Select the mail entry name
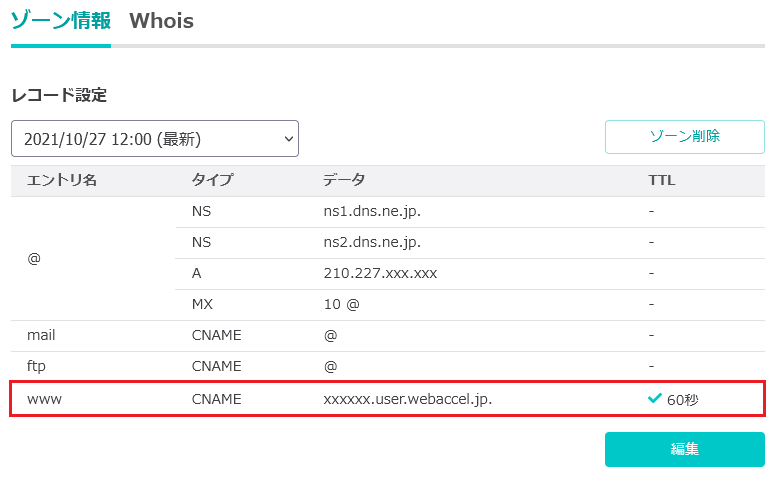The image size is (774, 477). pos(41,335)
